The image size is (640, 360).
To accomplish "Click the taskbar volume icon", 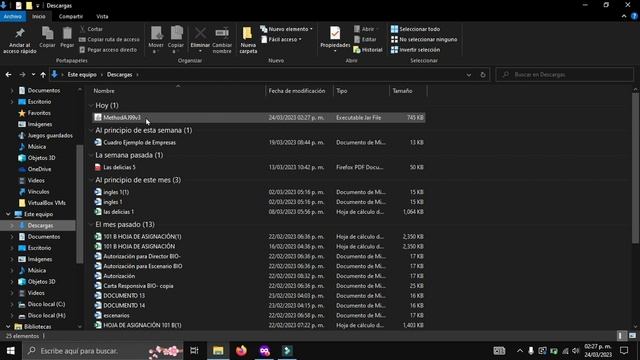I will [x=576, y=351].
